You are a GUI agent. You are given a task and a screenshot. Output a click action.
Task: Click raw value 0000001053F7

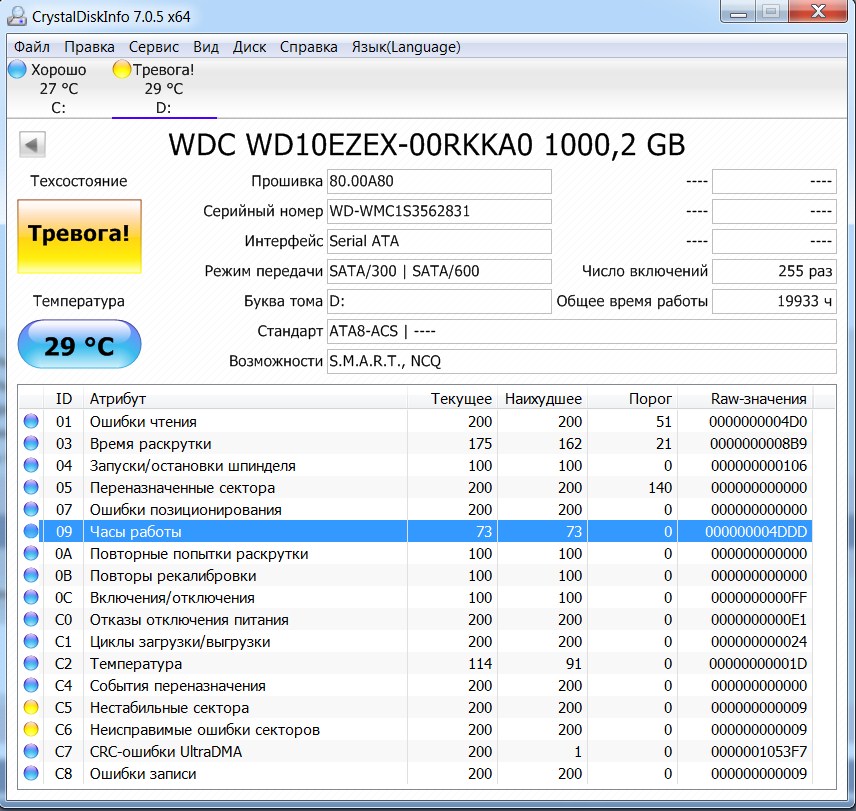(x=759, y=752)
